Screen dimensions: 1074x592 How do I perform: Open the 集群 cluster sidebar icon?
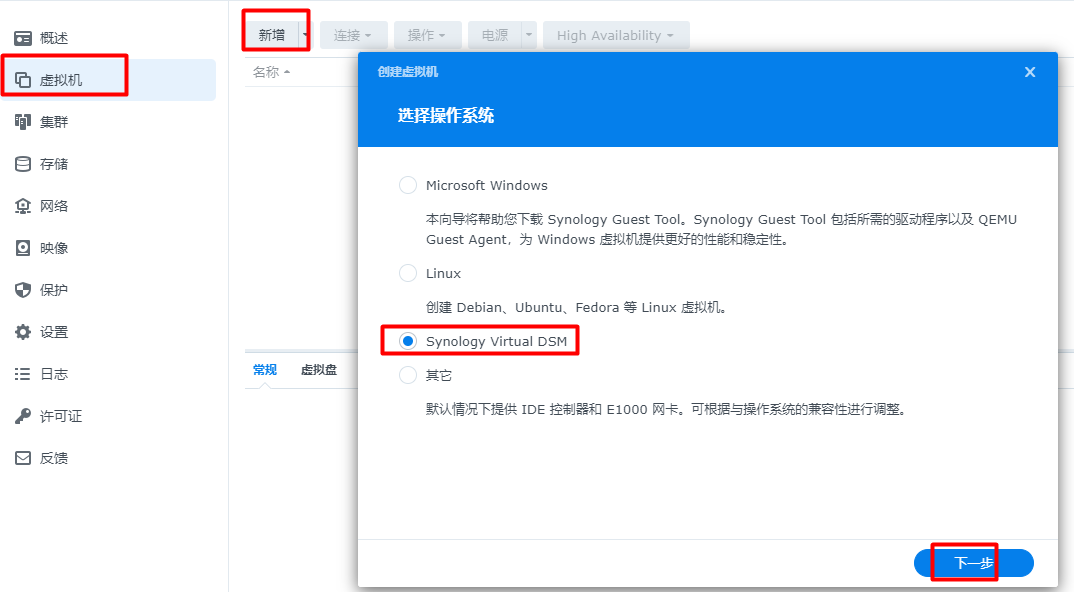click(23, 122)
